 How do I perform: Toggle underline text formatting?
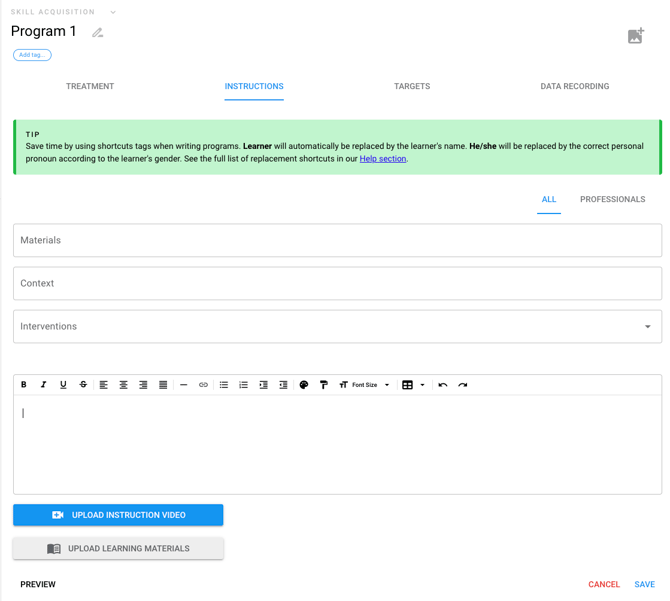tap(63, 385)
